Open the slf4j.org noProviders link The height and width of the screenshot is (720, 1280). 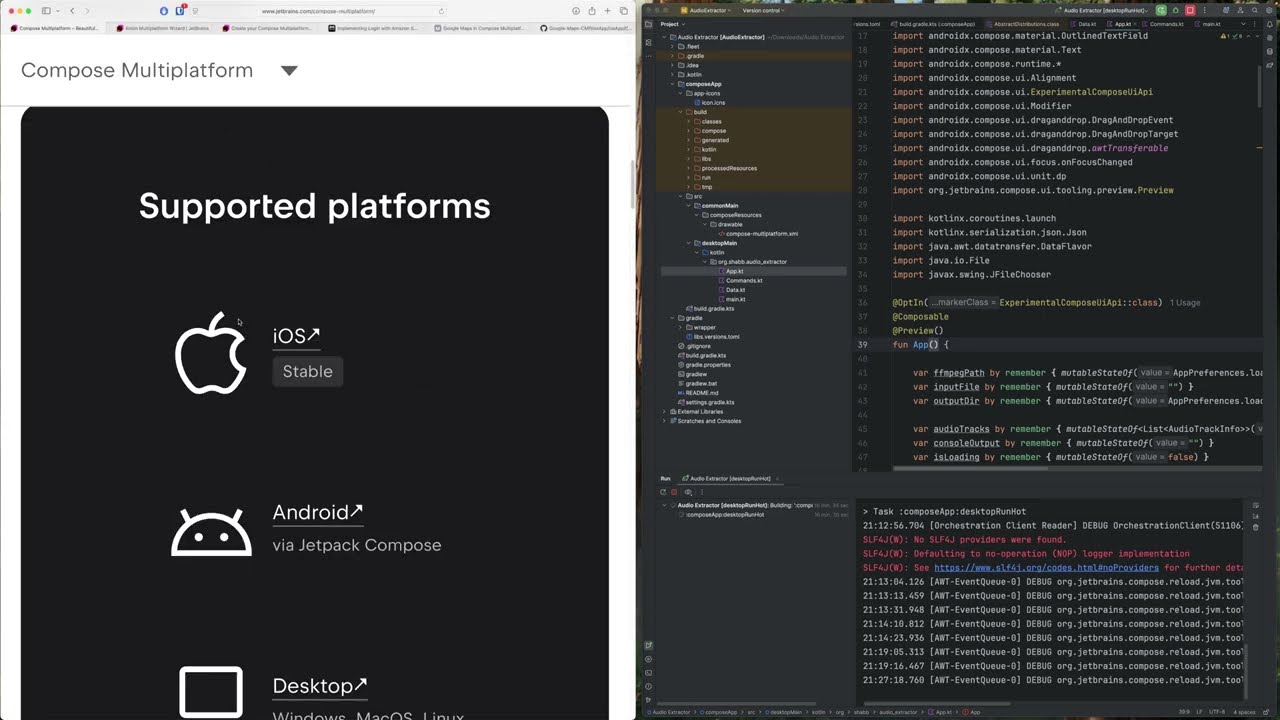pos(1046,568)
